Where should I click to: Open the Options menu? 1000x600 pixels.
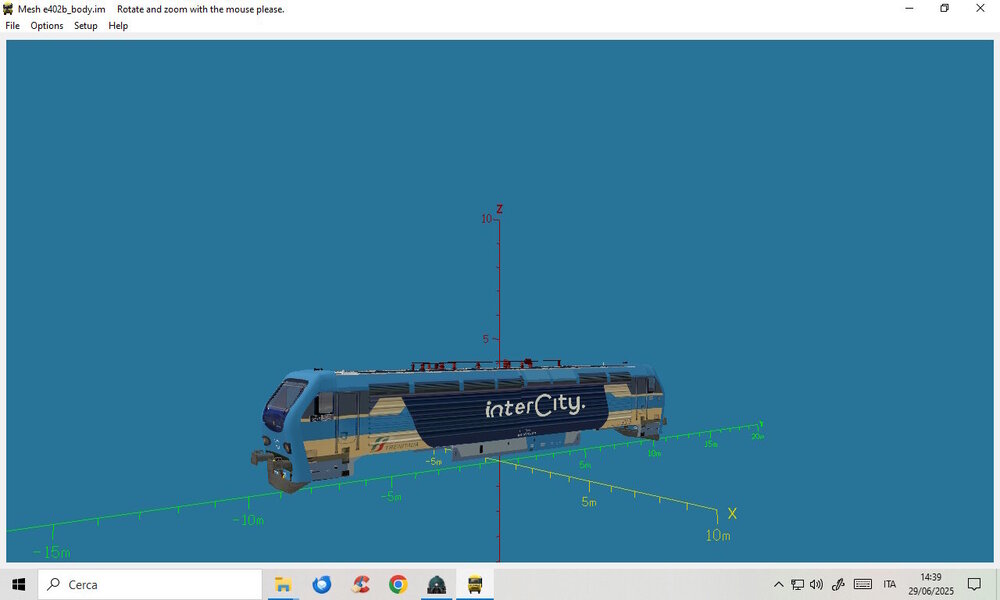(47, 26)
